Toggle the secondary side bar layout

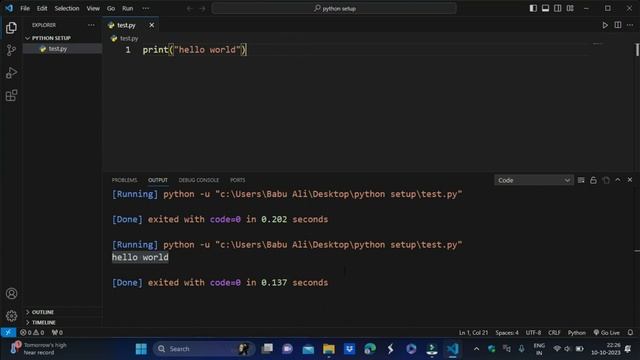click(x=558, y=8)
